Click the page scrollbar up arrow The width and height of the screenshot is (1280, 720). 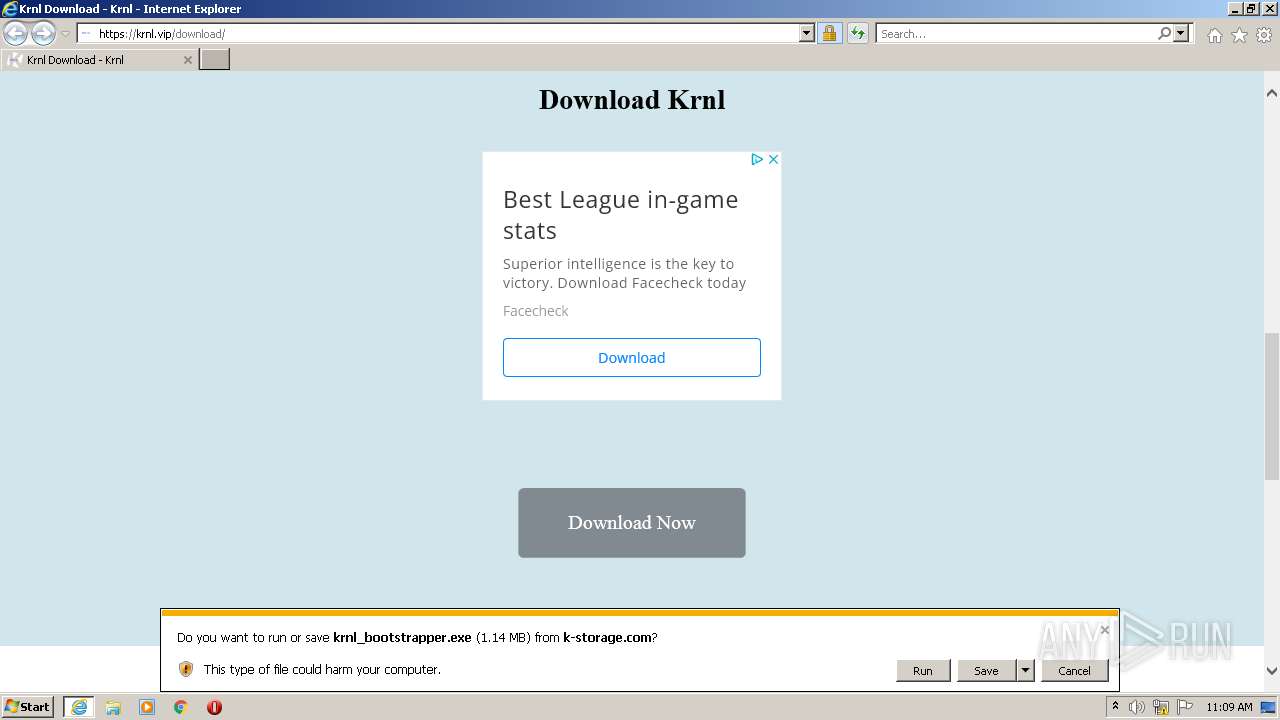tap(1272, 93)
